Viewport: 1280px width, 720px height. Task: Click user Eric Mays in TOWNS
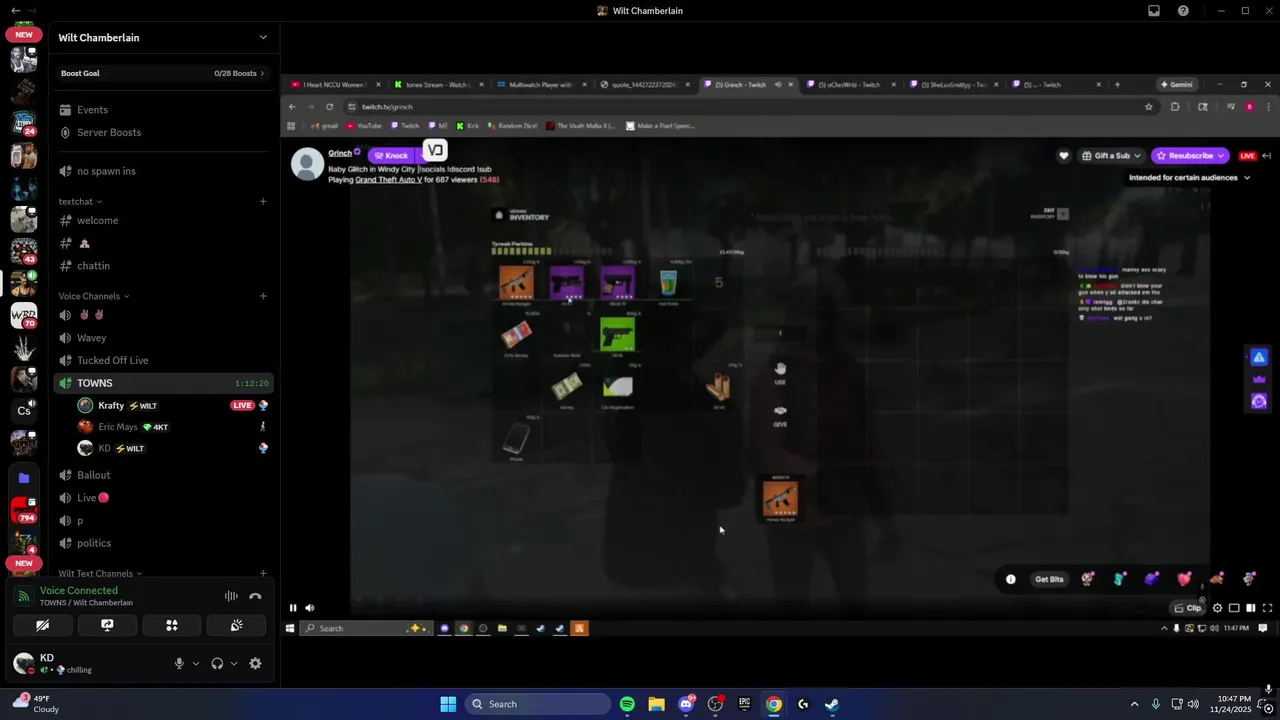pyautogui.click(x=118, y=427)
